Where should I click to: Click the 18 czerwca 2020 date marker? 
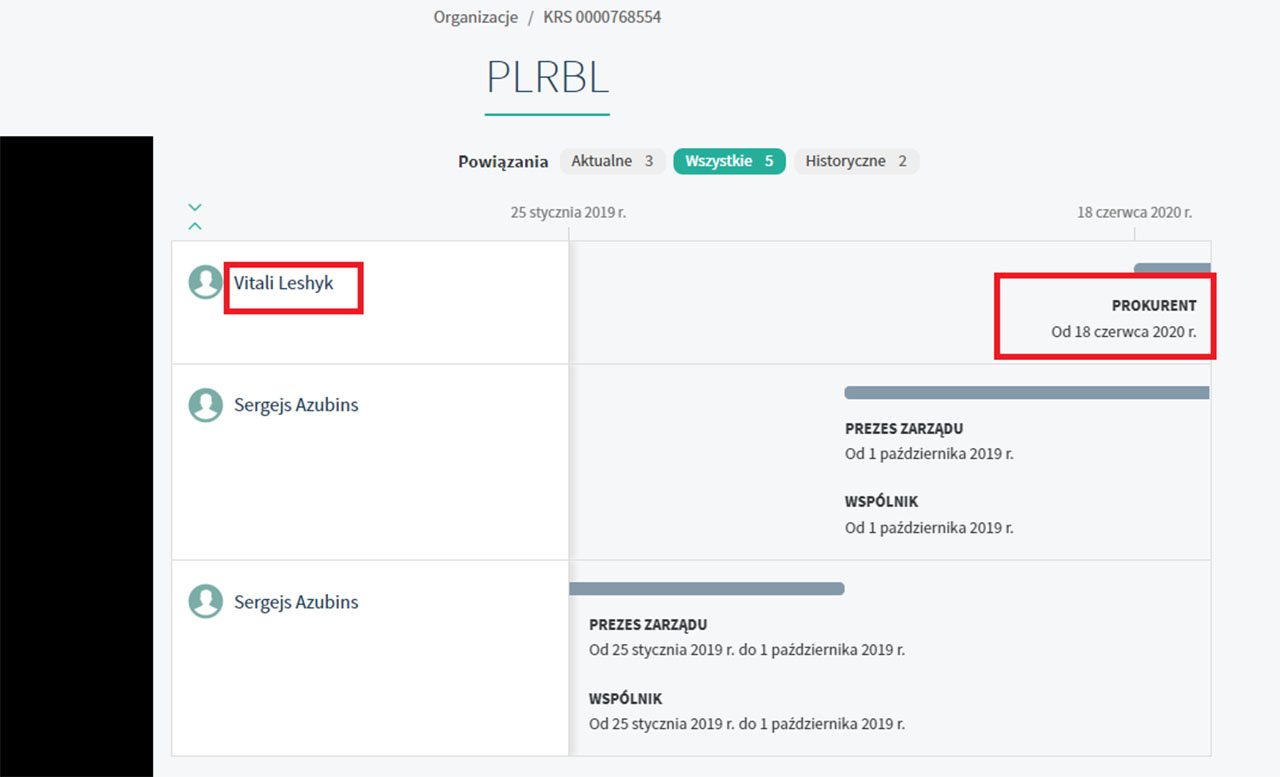pos(1134,212)
